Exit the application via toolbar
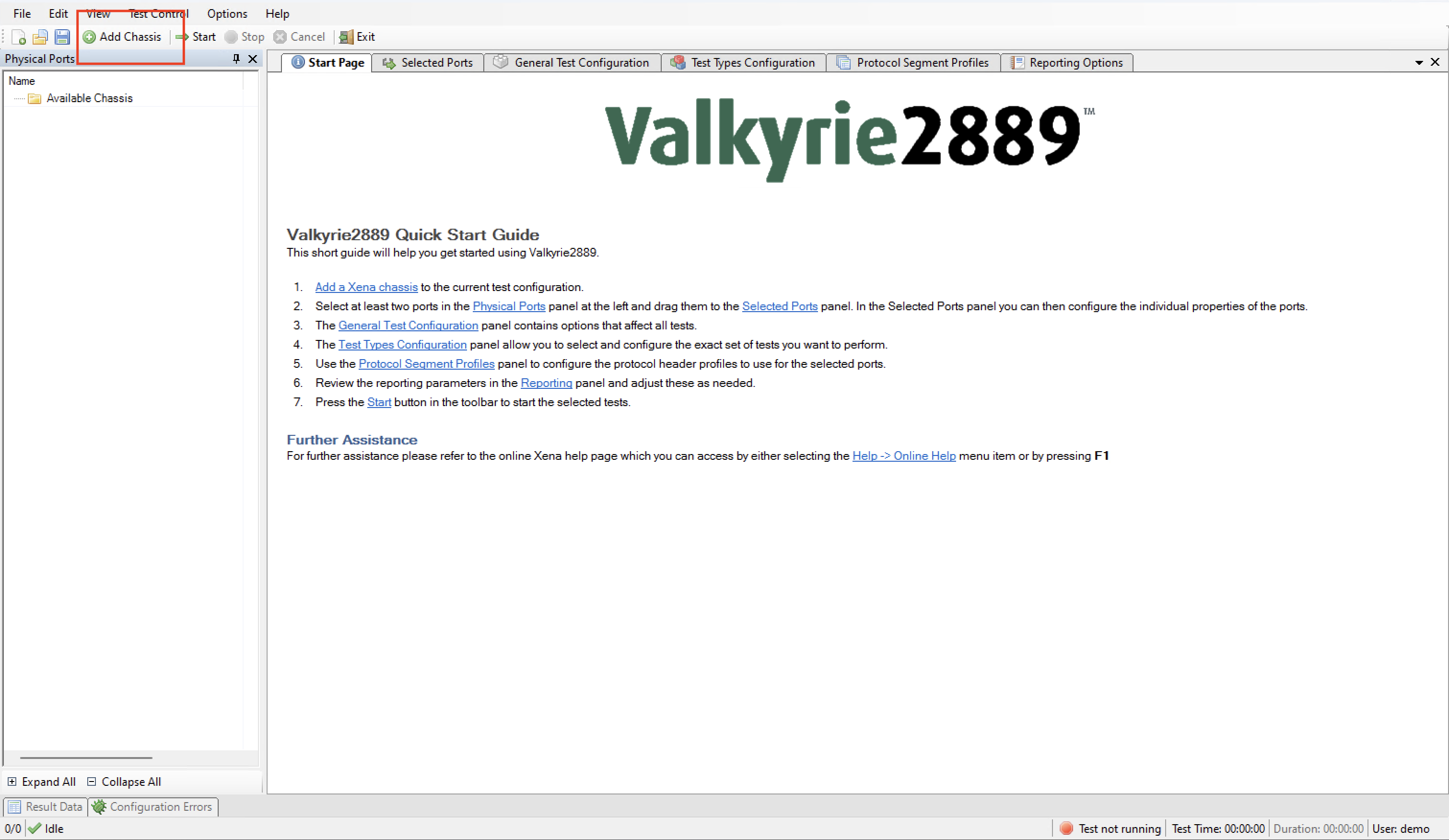Screen dimensions: 1449x840 (x=357, y=37)
